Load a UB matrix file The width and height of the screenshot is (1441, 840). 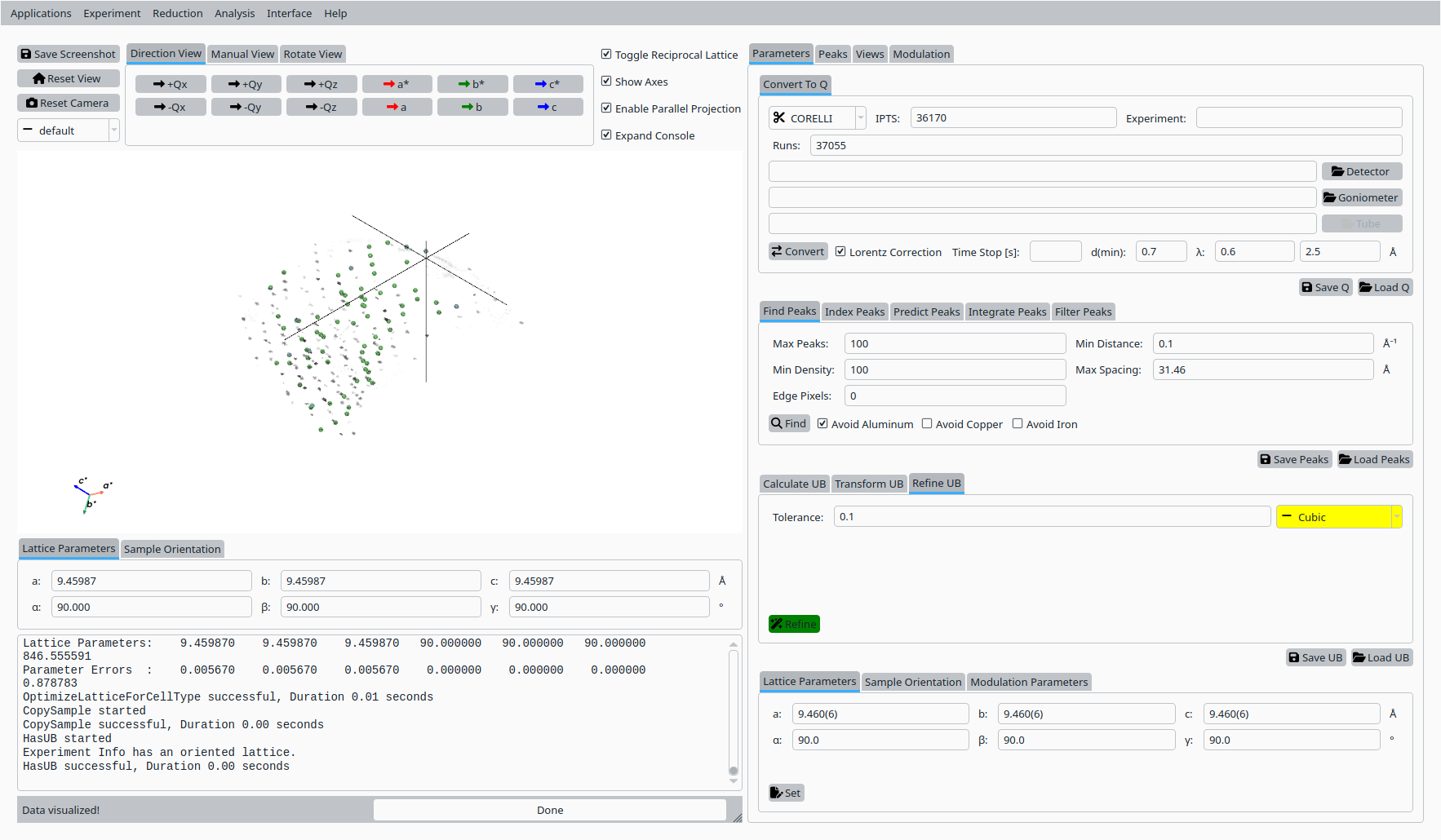1381,657
